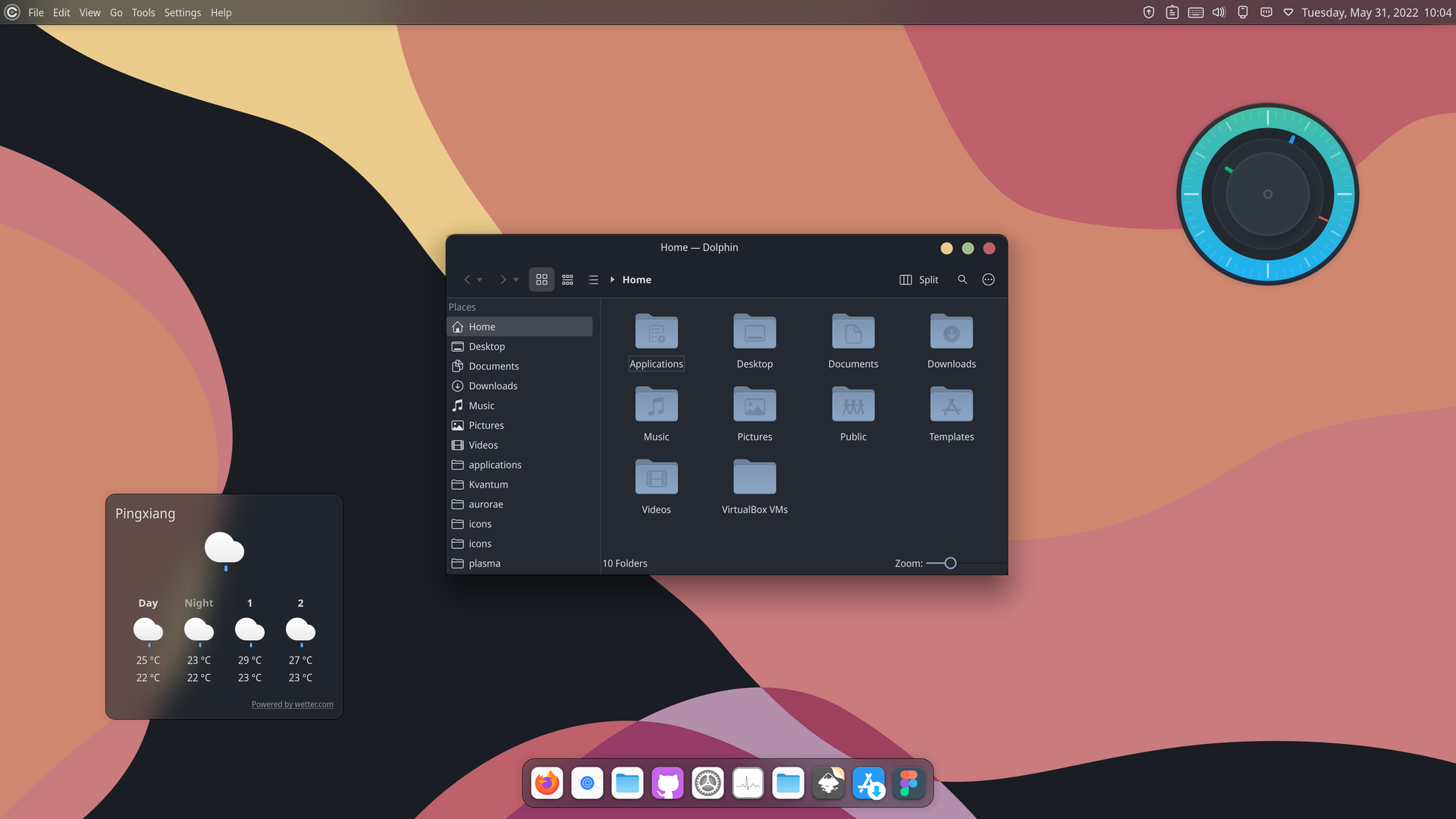
Task: Click the Zoom slider handle
Action: coord(950,563)
